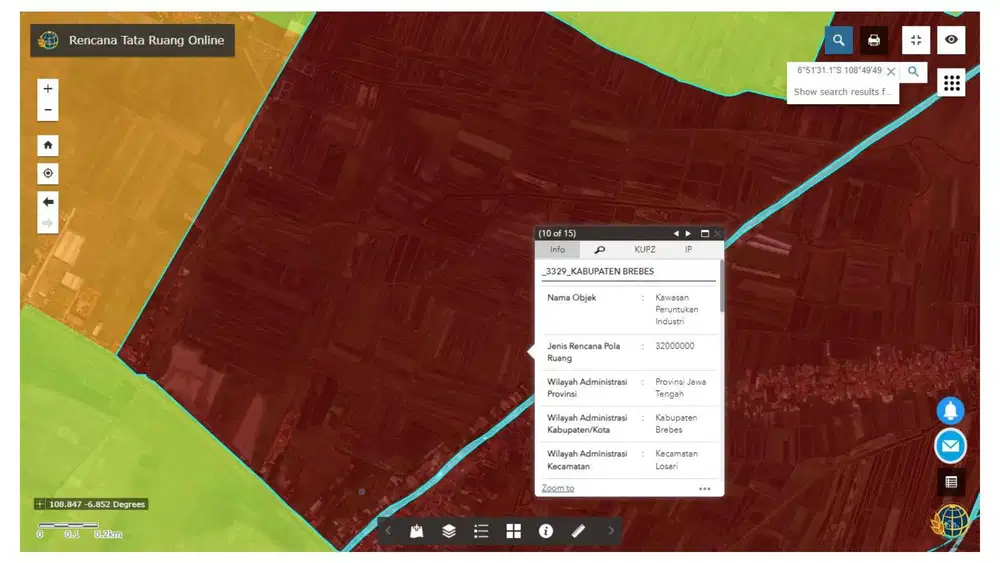Click the layers stack icon in bottom toolbar
The image size is (1000, 563).
[449, 531]
